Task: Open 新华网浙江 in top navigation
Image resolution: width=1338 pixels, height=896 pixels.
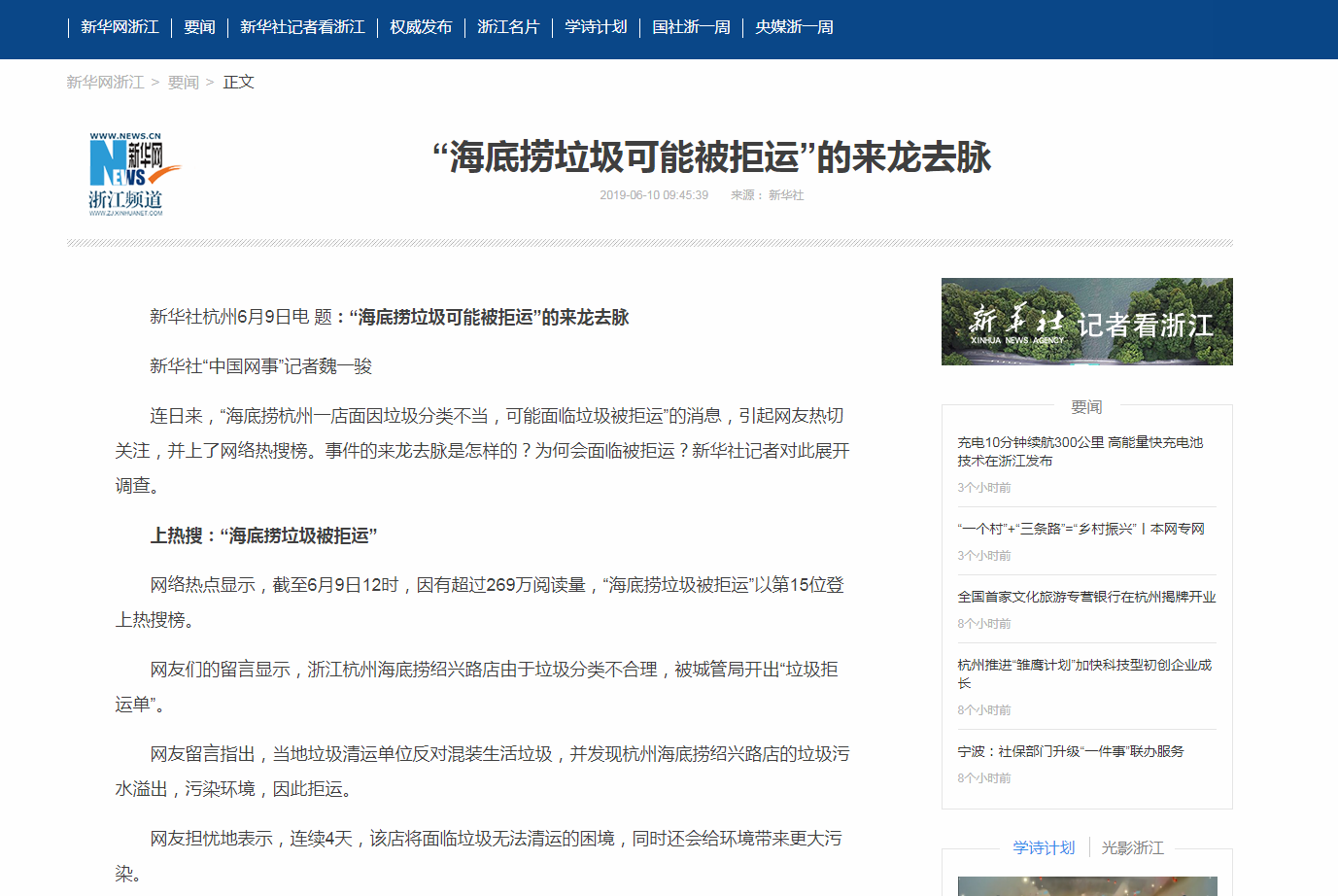Action: 120,27
